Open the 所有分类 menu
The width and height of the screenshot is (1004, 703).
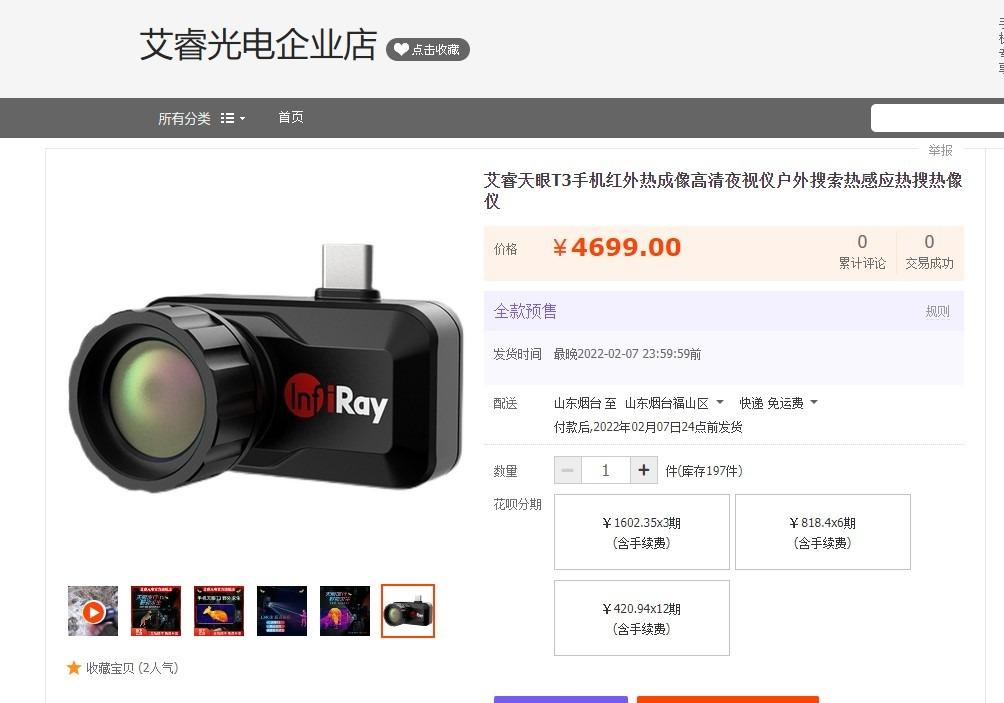pos(184,118)
